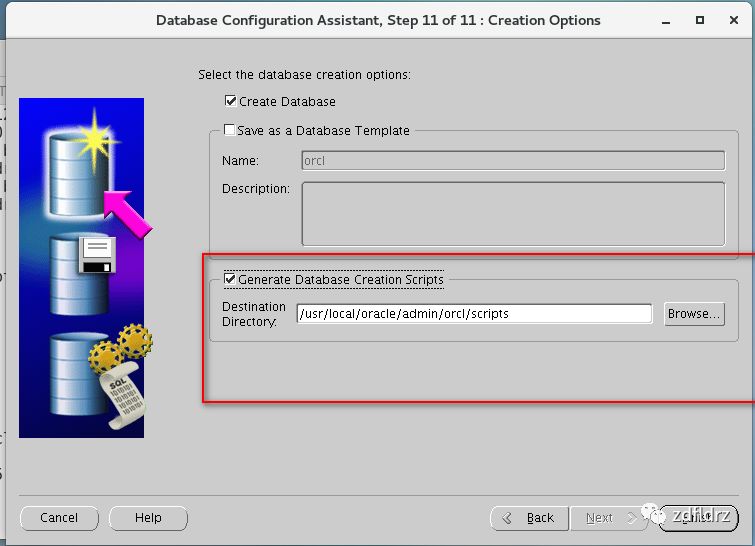Go to previous step with Back
This screenshot has width=755, height=546.
tap(529, 518)
